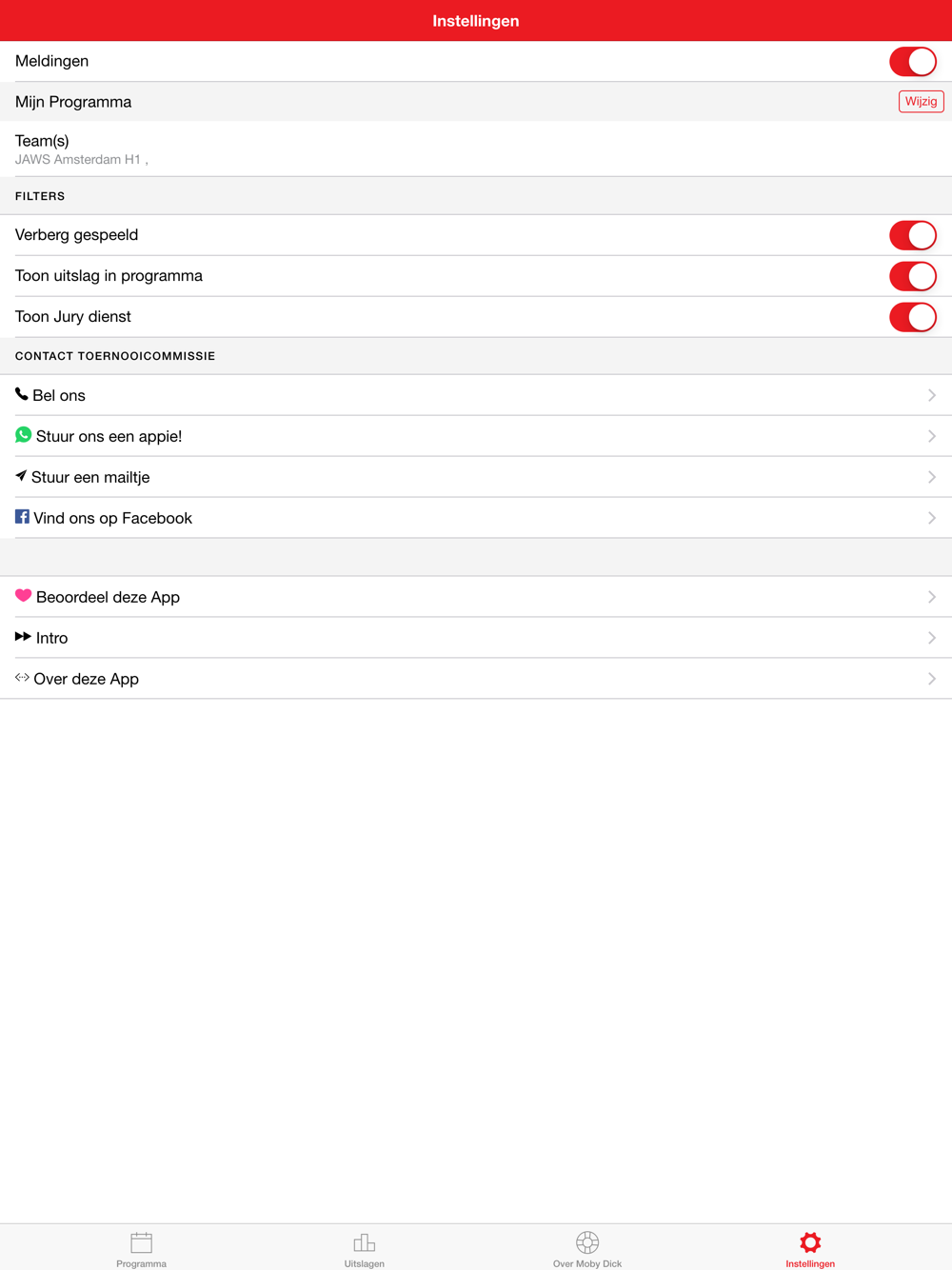952x1270 pixels.
Task: Select the Instellingen tab with gear icon
Action: [x=810, y=1249]
